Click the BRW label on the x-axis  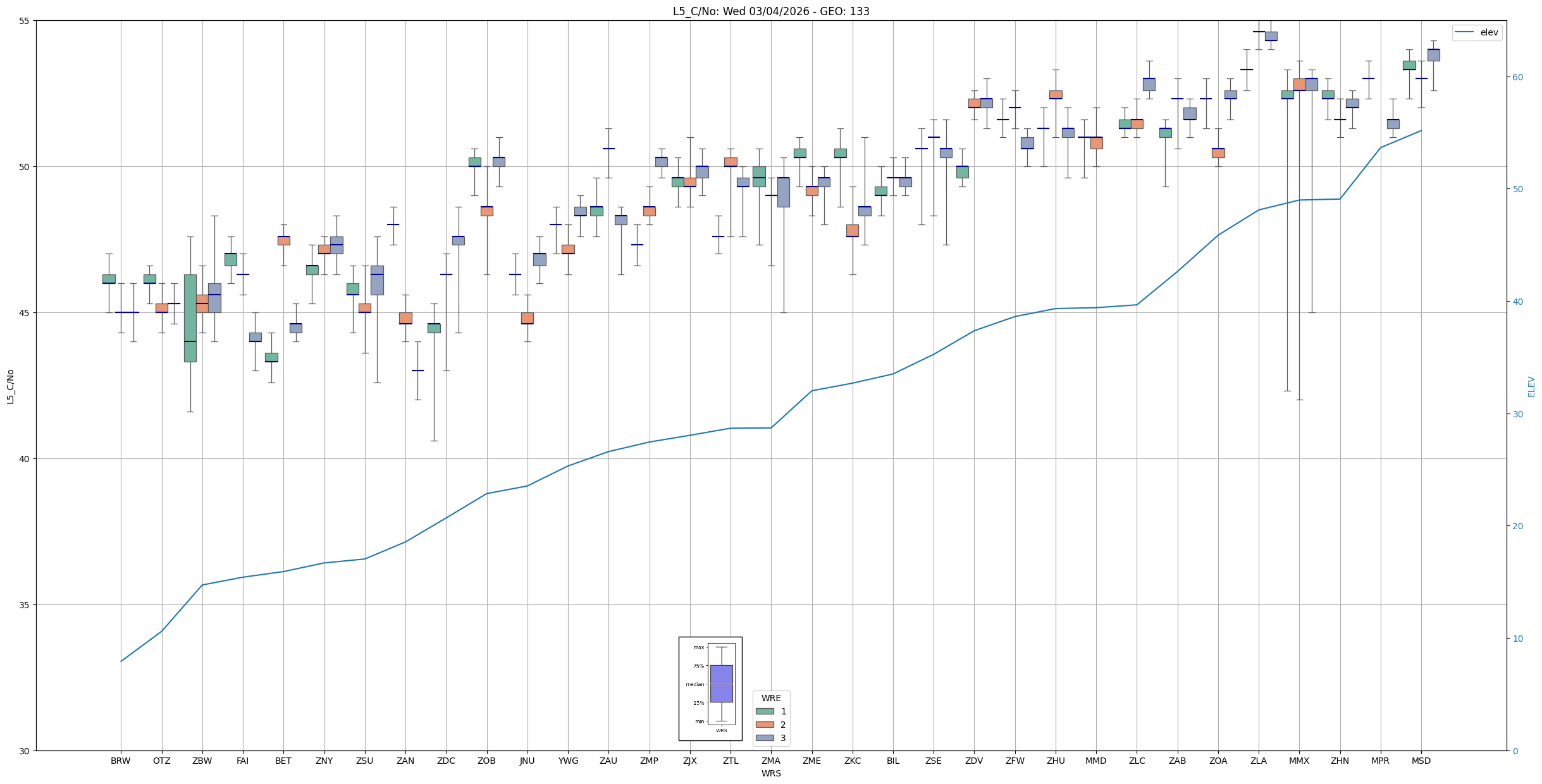click(120, 761)
